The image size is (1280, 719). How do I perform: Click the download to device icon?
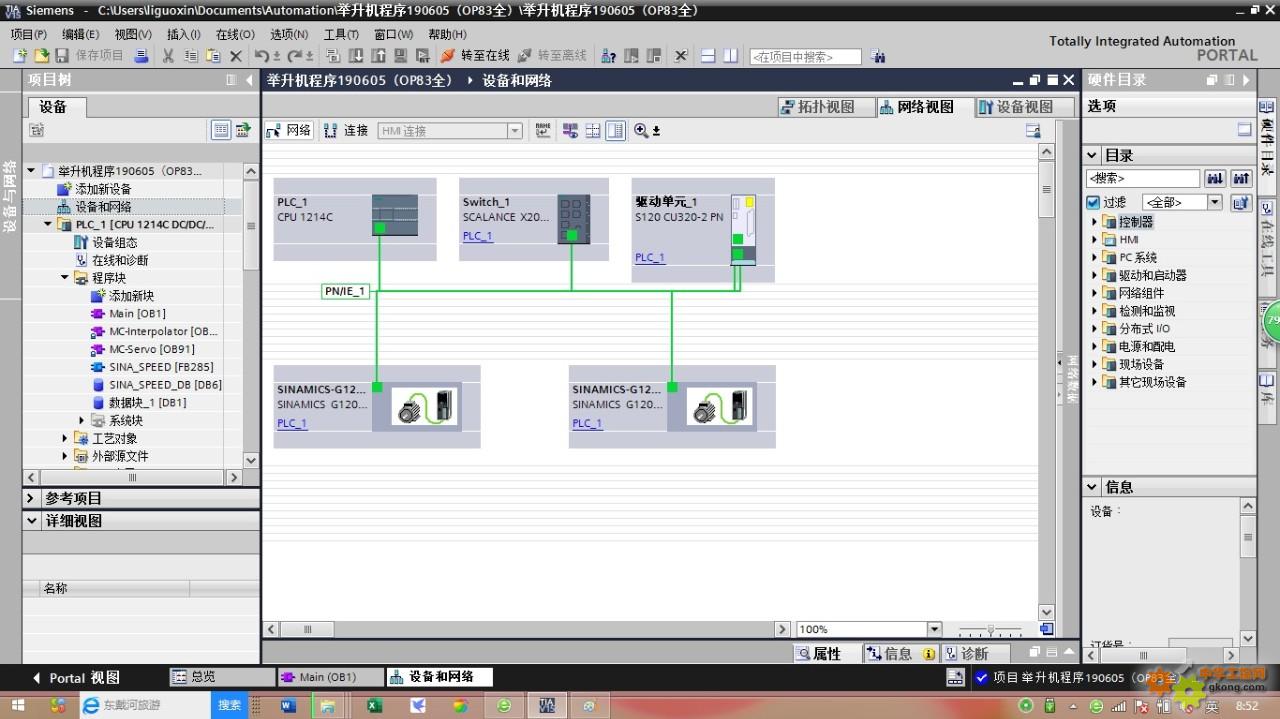356,56
